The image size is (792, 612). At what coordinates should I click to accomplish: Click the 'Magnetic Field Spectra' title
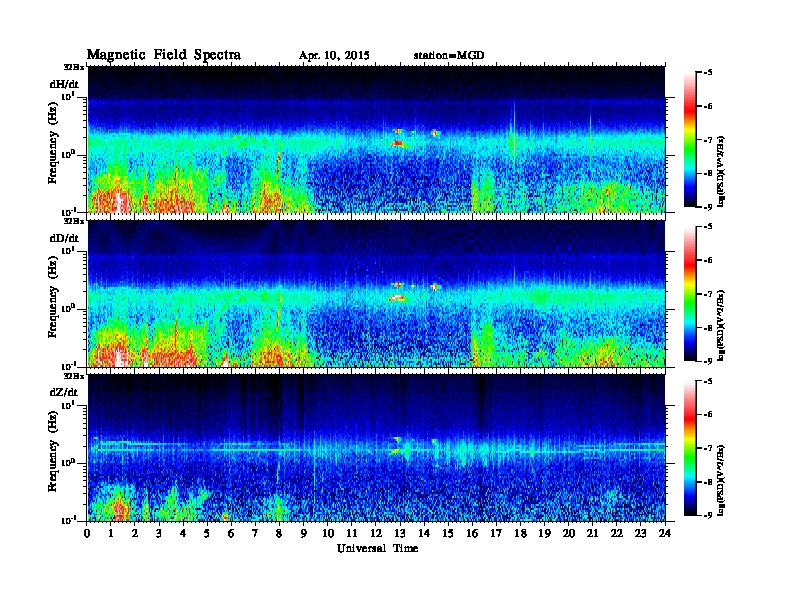pyautogui.click(x=164, y=55)
